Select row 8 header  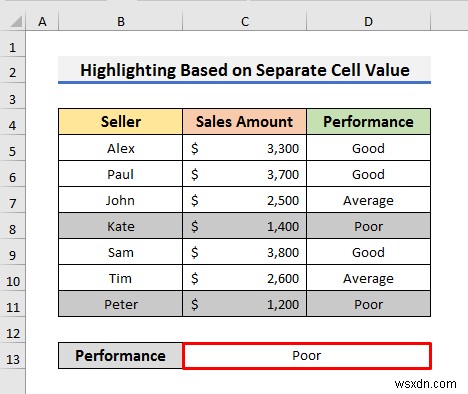point(12,226)
